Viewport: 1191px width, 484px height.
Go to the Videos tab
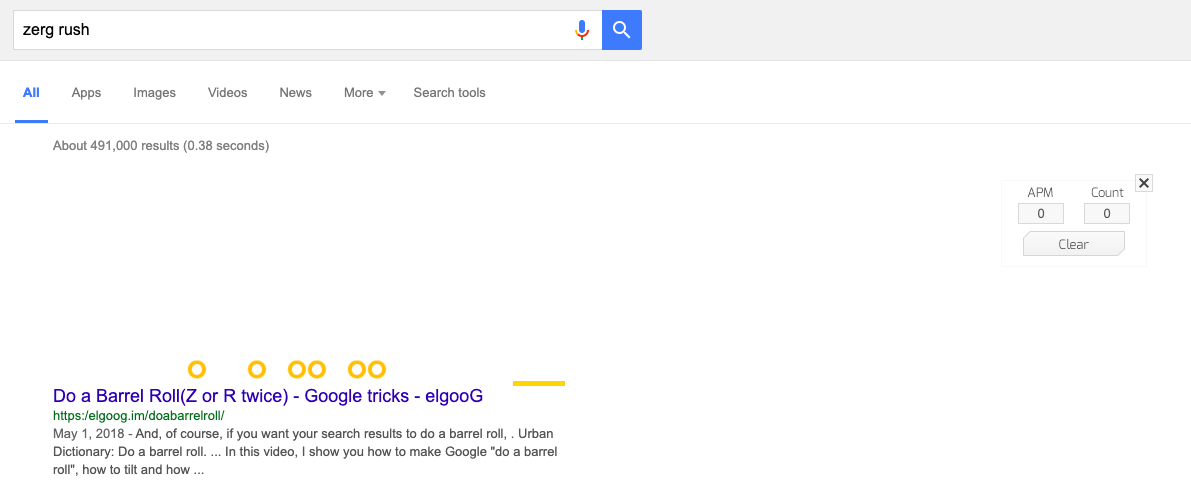[228, 93]
